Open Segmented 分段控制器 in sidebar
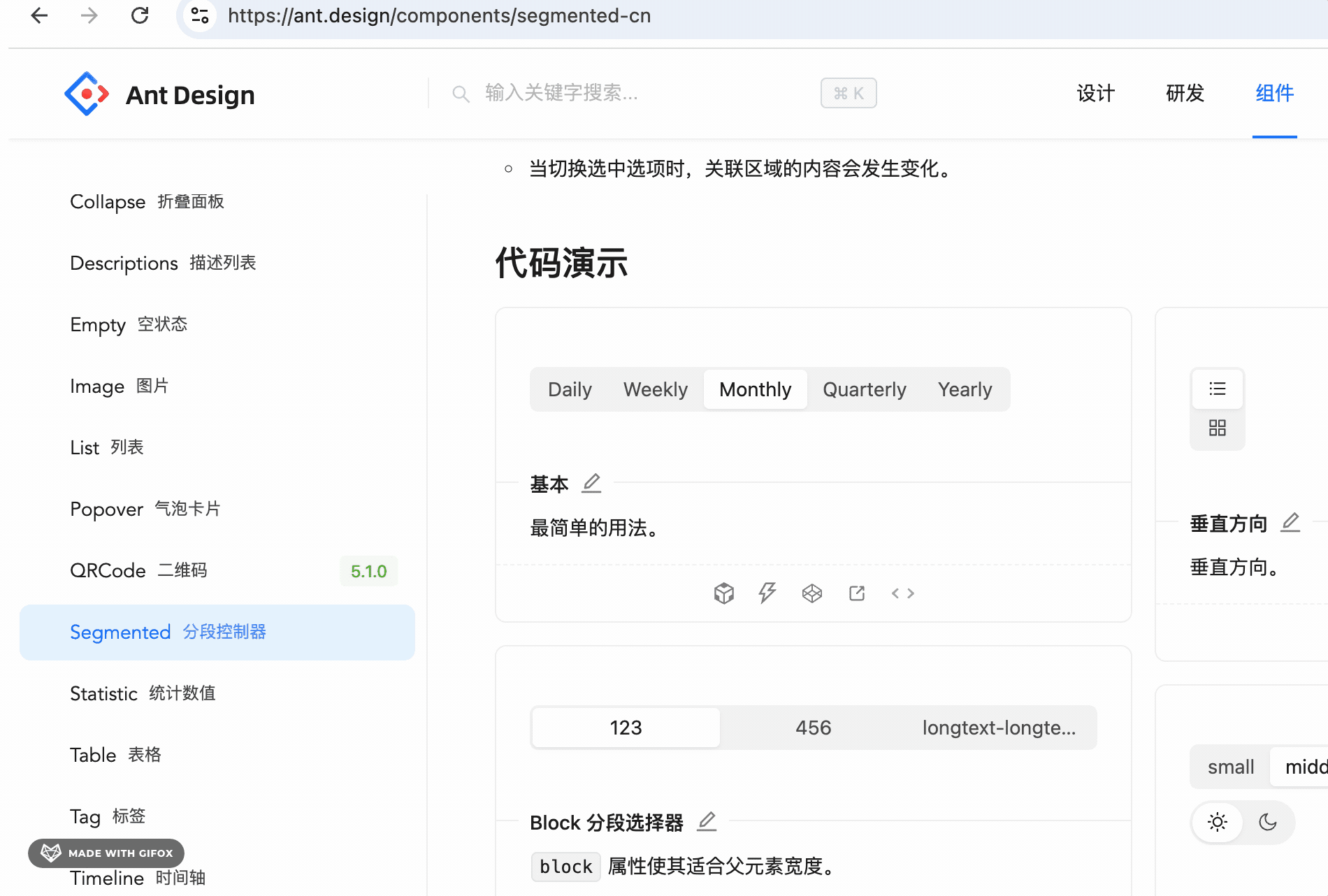Image resolution: width=1328 pixels, height=896 pixels. pyautogui.click(x=217, y=633)
